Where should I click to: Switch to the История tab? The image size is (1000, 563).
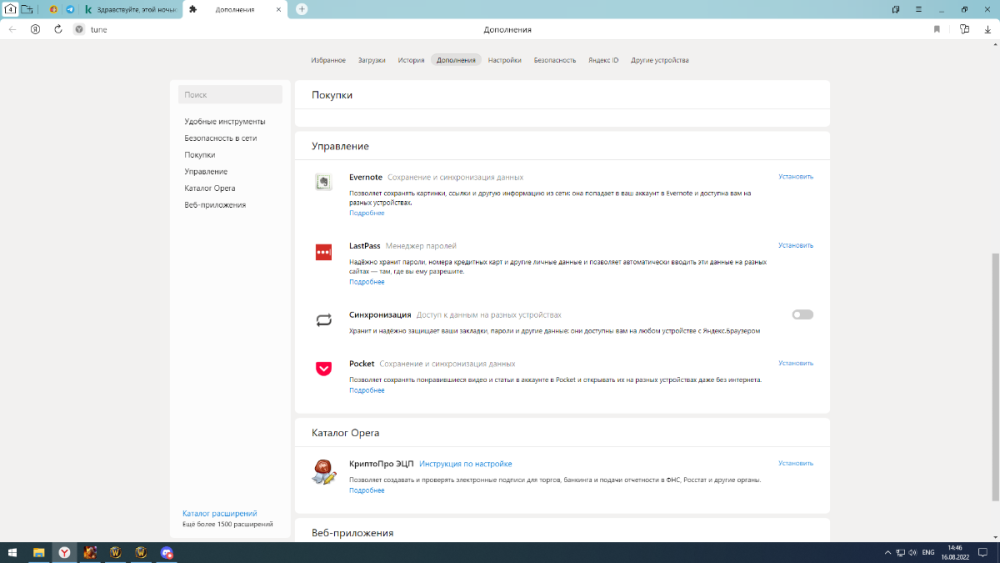pyautogui.click(x=411, y=60)
